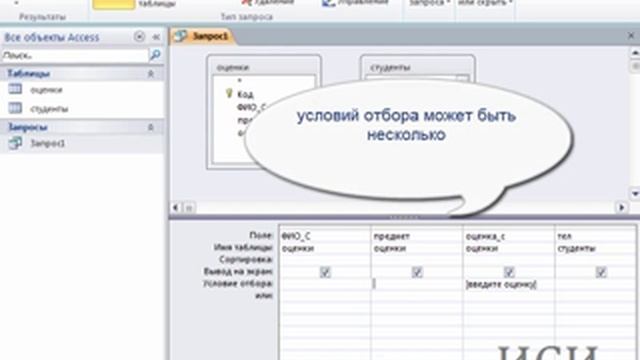Toggle display checkbox for тел column
The height and width of the screenshot is (360, 640).
point(601,272)
